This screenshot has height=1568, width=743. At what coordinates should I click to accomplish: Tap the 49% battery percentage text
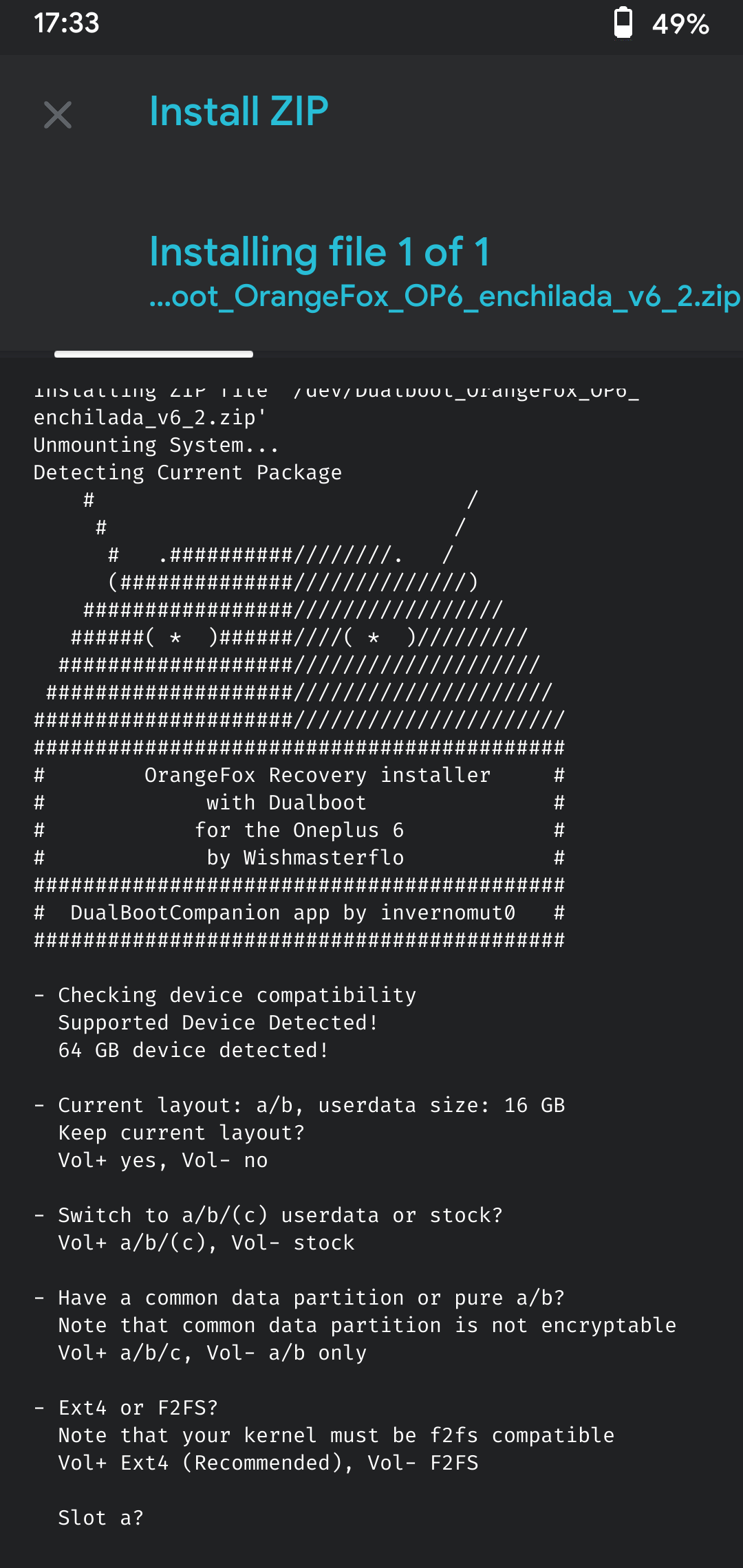[x=680, y=25]
